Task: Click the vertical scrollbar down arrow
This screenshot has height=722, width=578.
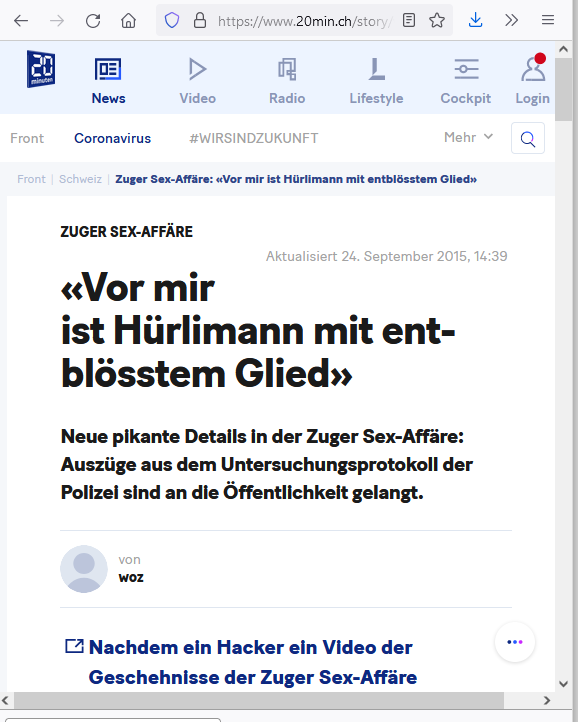Action: click(563, 684)
